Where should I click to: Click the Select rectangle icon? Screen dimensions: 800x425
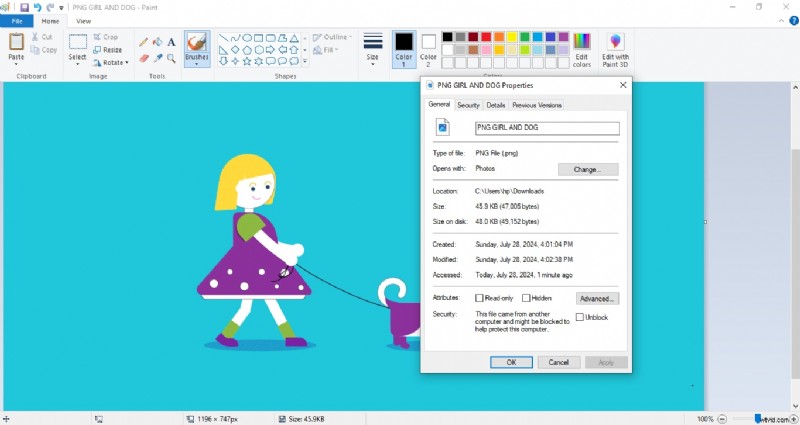coord(78,42)
